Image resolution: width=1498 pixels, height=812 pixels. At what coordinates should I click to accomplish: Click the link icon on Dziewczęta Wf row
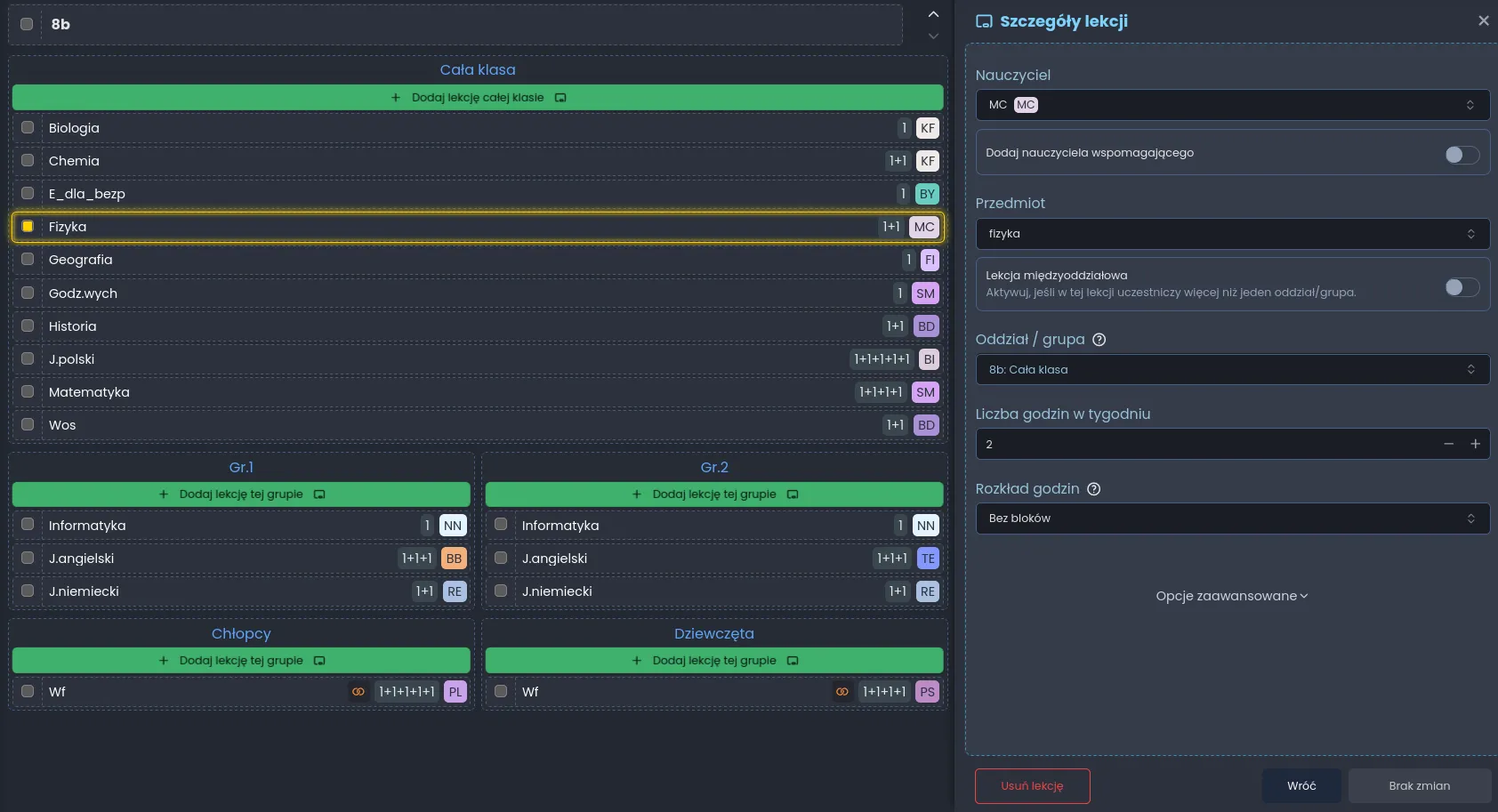pos(842,692)
